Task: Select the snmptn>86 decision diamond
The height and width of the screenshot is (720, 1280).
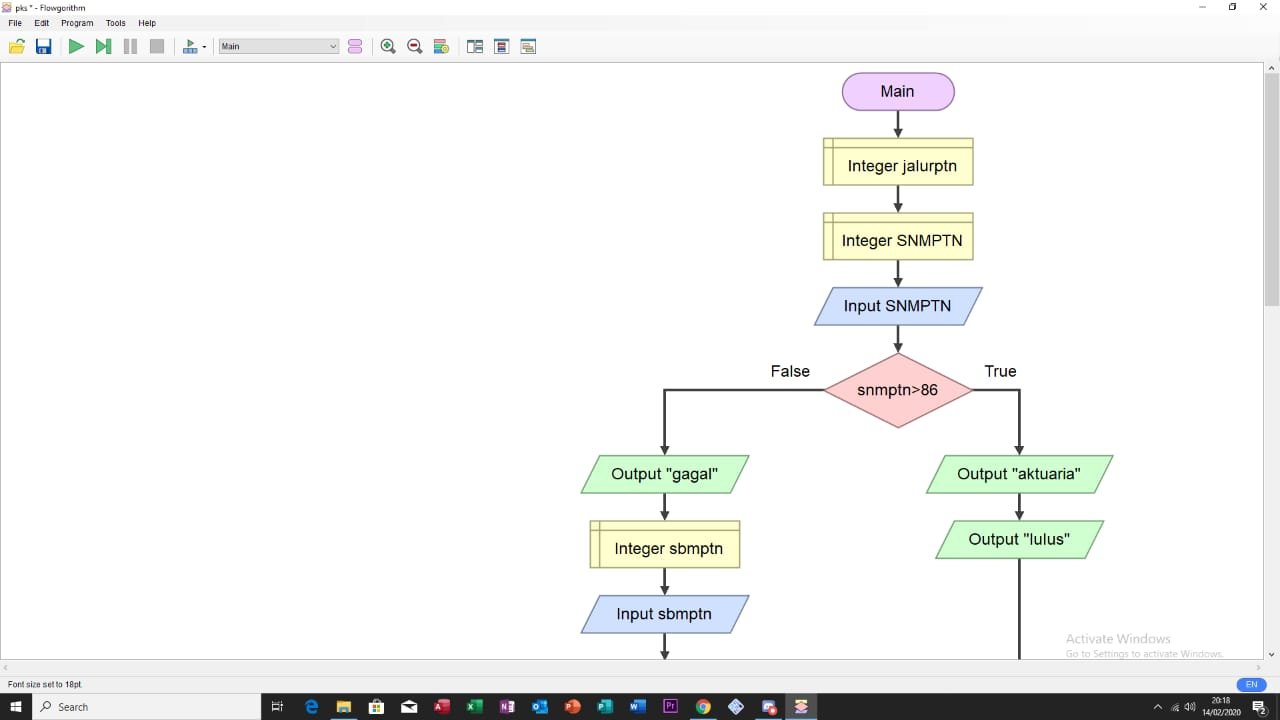Action: (897, 390)
